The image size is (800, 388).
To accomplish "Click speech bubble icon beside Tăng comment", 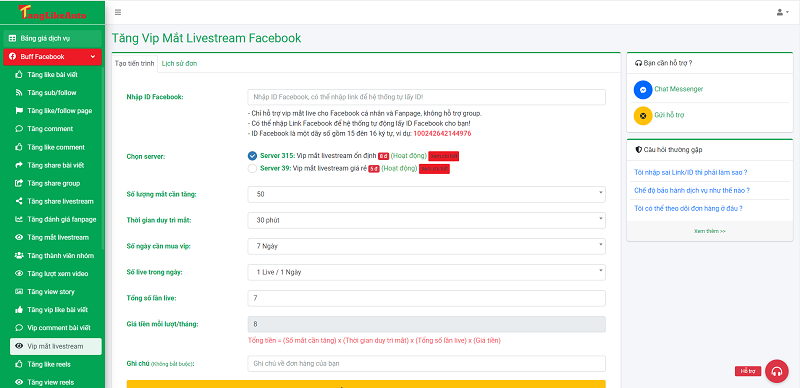I will [x=19, y=129].
